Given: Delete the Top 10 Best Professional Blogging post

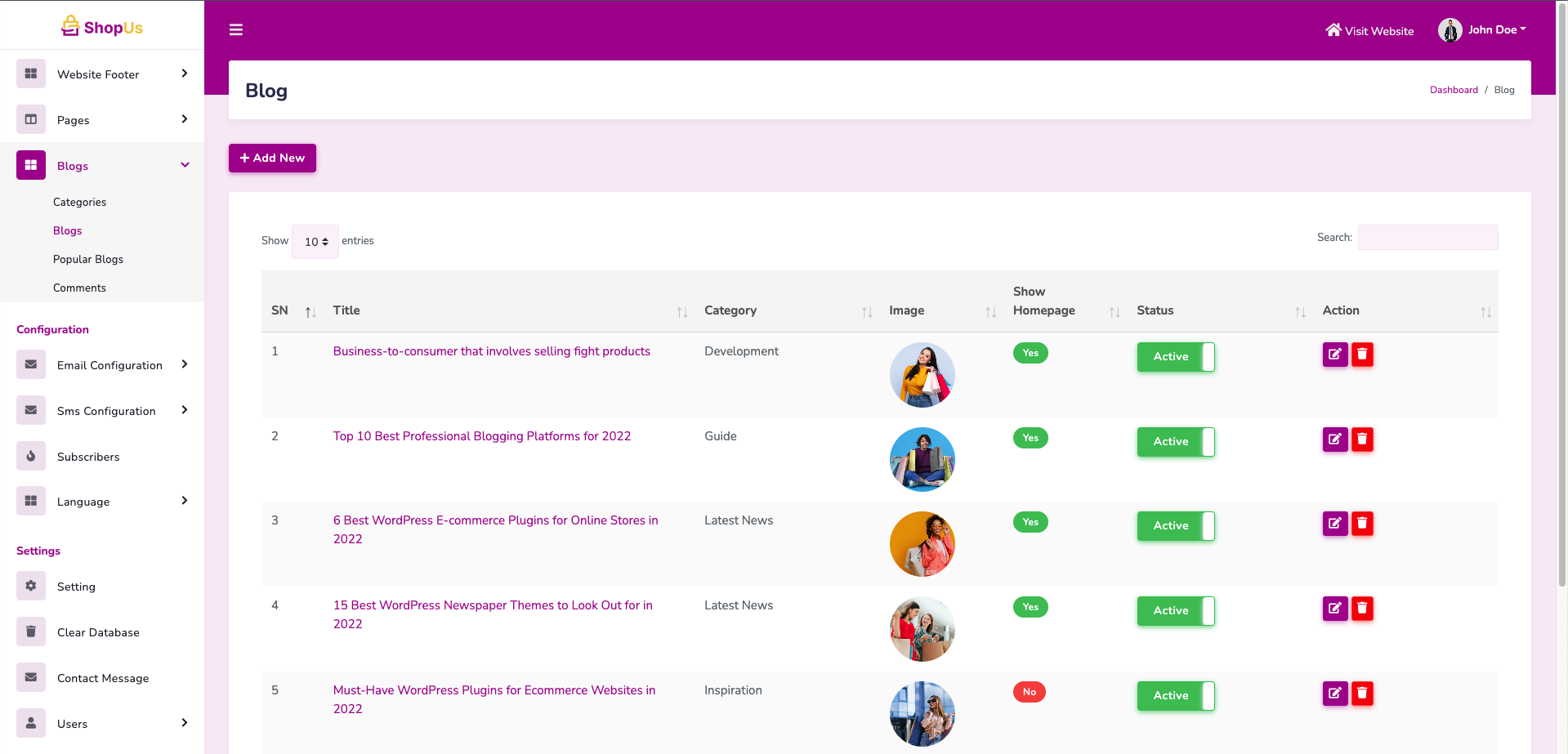Looking at the screenshot, I should (x=1362, y=439).
